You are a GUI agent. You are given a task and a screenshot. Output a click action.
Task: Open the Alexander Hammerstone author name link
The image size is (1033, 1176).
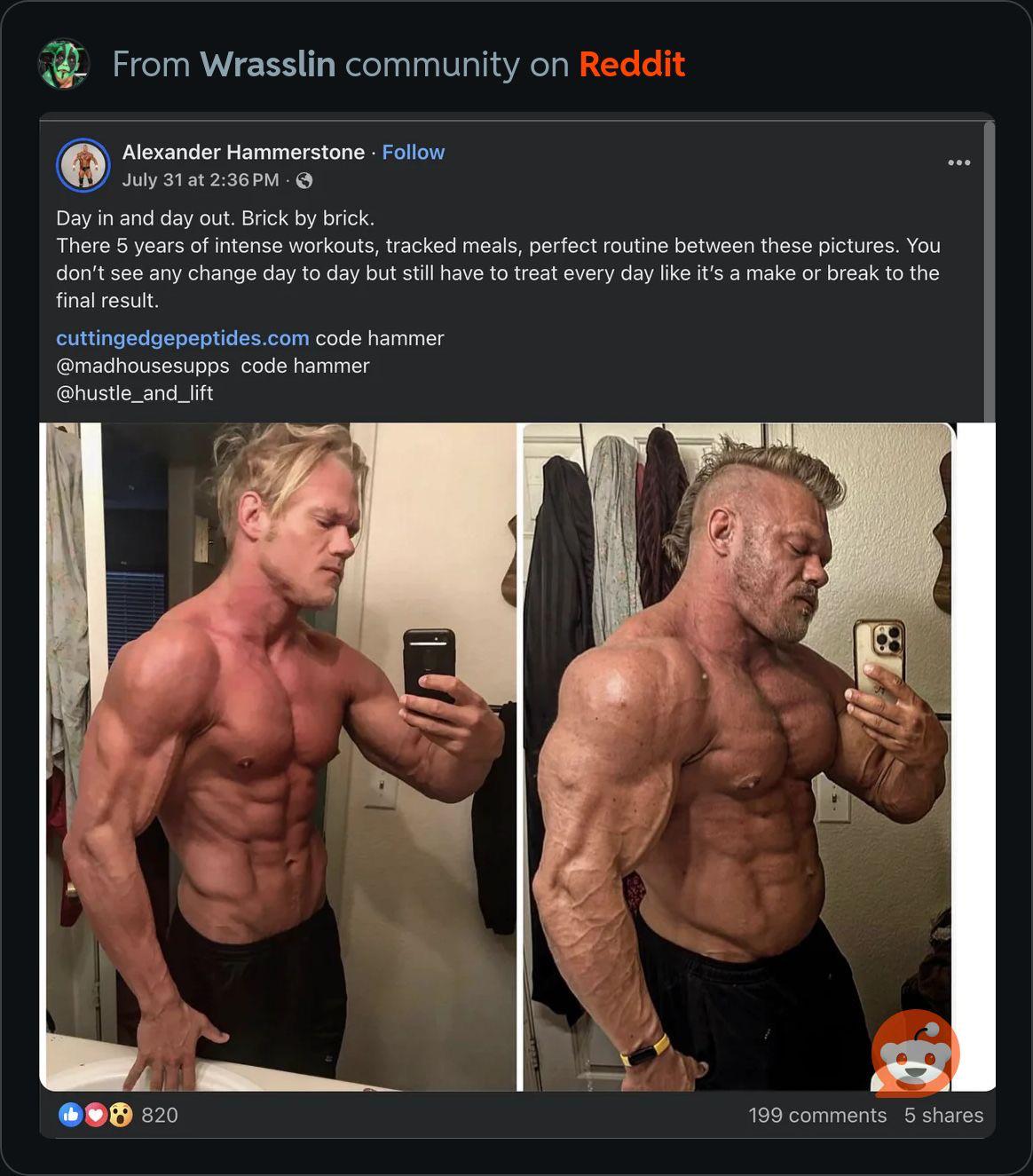click(x=243, y=153)
